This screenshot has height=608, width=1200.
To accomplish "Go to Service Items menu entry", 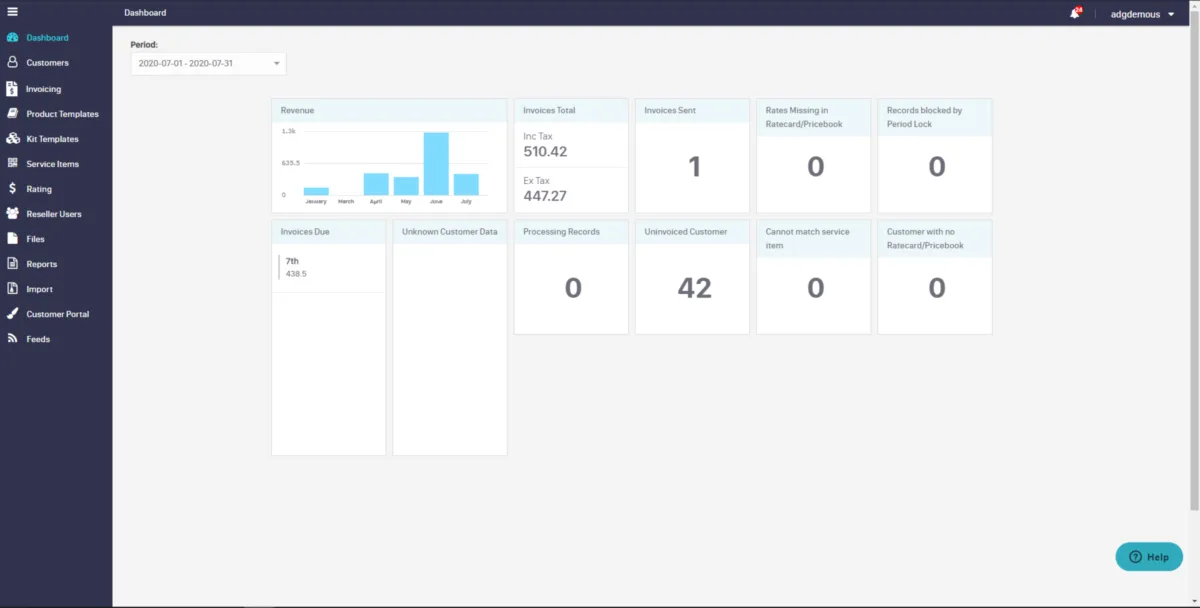I will point(52,164).
